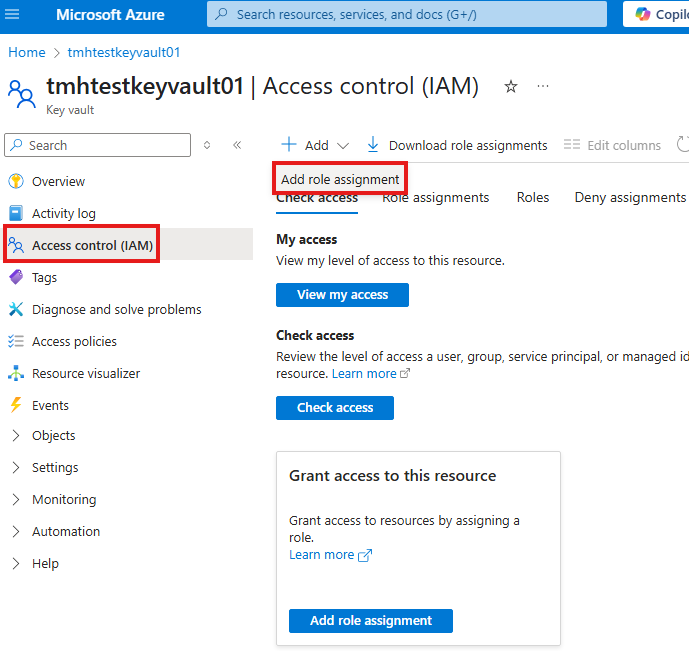Image resolution: width=689 pixels, height=651 pixels.
Task: Switch to the Check access tab
Action: tap(317, 199)
